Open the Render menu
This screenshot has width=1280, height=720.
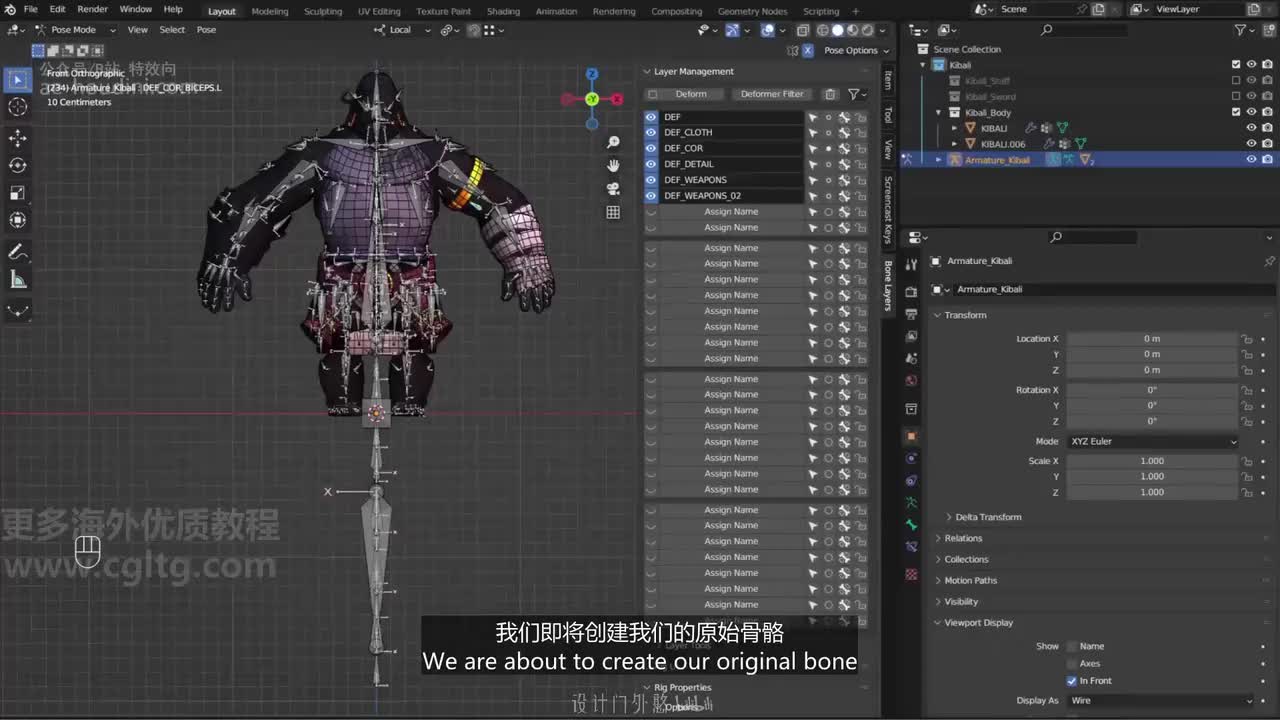pyautogui.click(x=92, y=9)
